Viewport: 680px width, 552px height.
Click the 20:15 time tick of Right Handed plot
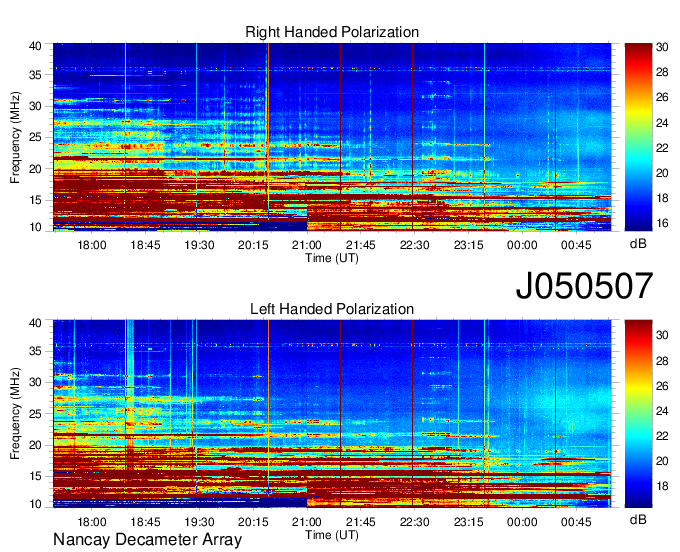[253, 245]
